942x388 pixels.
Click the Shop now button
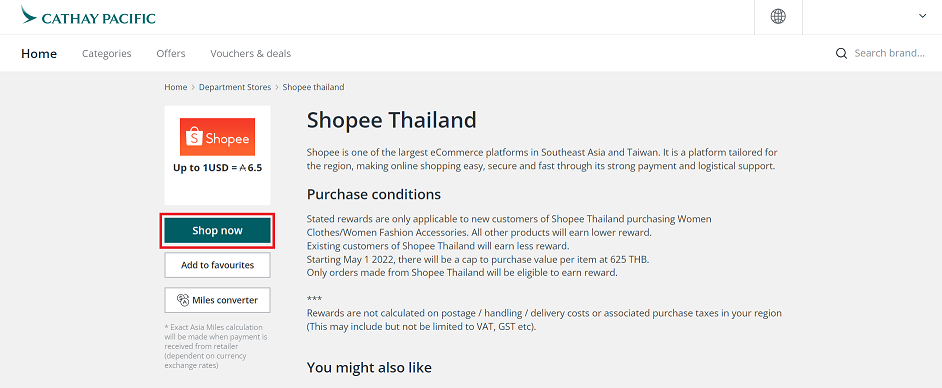tap(217, 231)
